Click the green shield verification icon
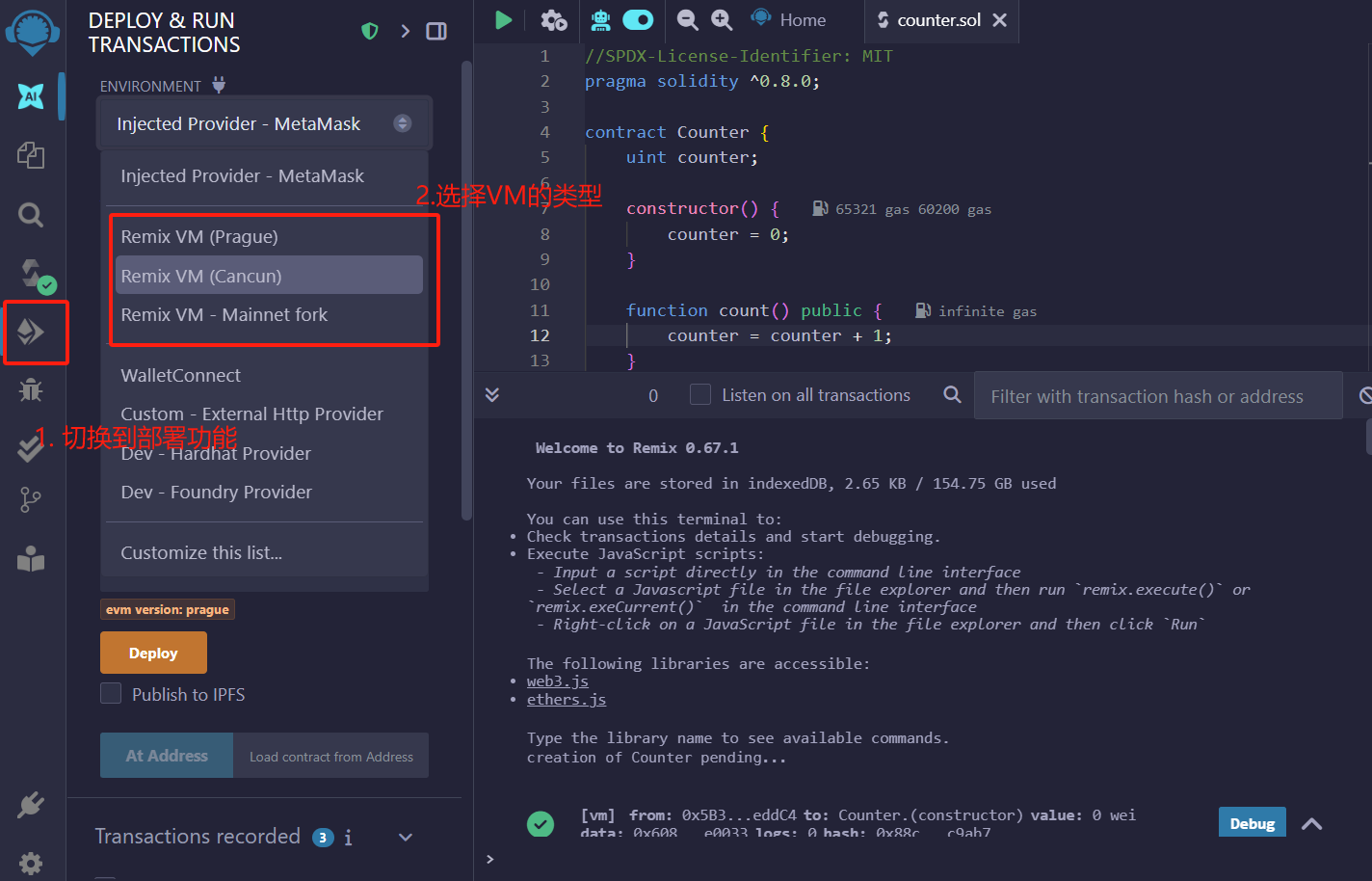This screenshot has height=881, width=1372. (369, 31)
